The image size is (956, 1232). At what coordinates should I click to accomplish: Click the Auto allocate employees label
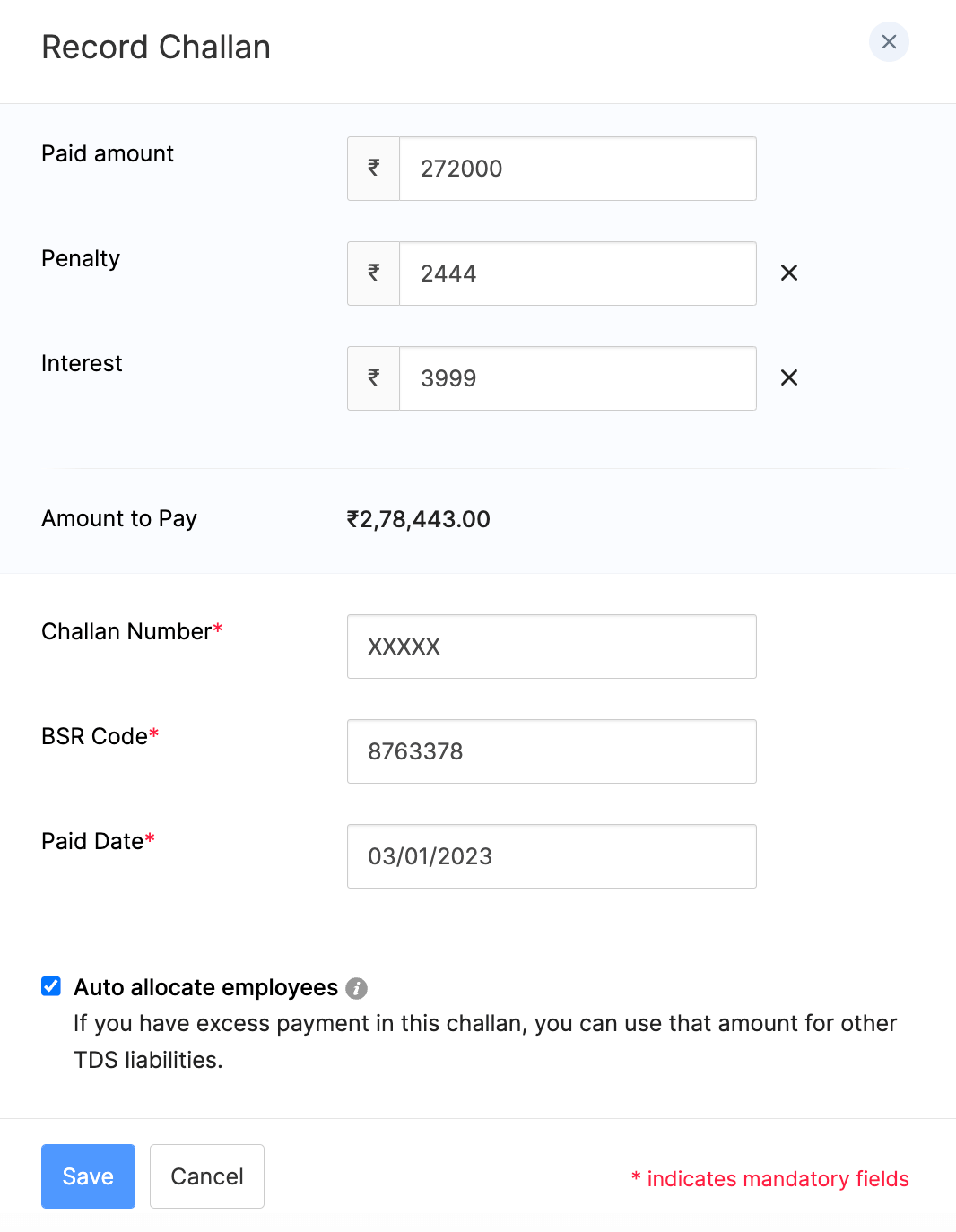point(205,987)
